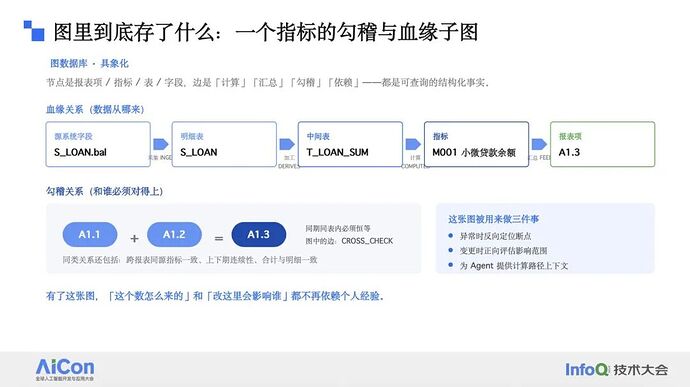The width and height of the screenshot is (690, 387).
Task: Click the 血缘关系(数据从哪来) heading
Action: tap(95, 109)
